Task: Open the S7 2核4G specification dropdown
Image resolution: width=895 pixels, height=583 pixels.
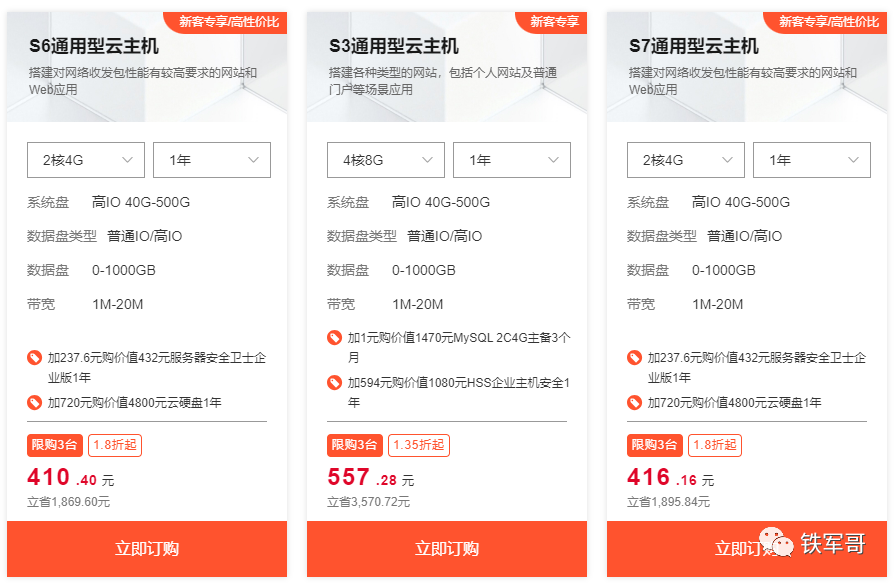Action: coord(686,160)
